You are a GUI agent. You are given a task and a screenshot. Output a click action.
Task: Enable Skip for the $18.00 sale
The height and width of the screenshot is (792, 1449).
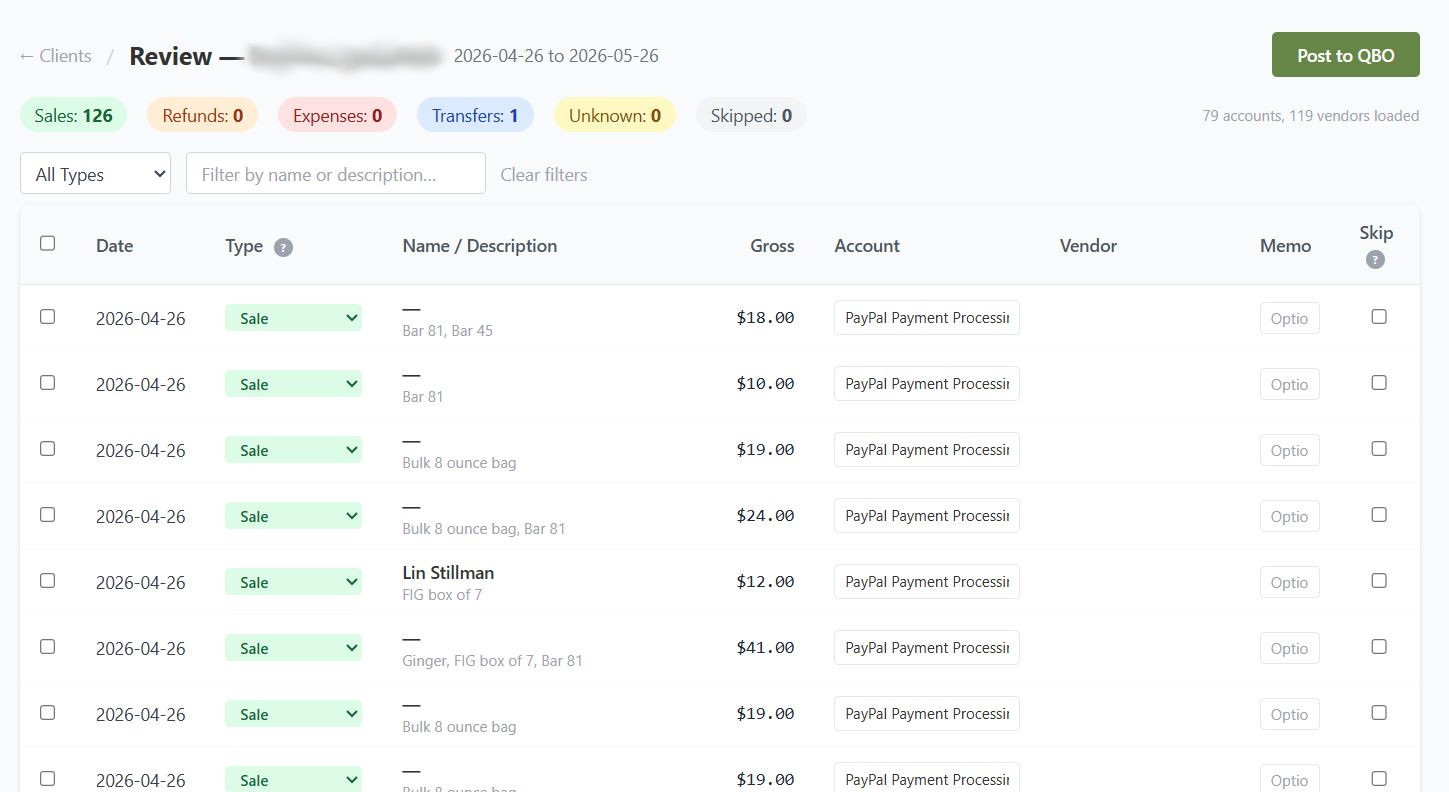pos(1379,316)
